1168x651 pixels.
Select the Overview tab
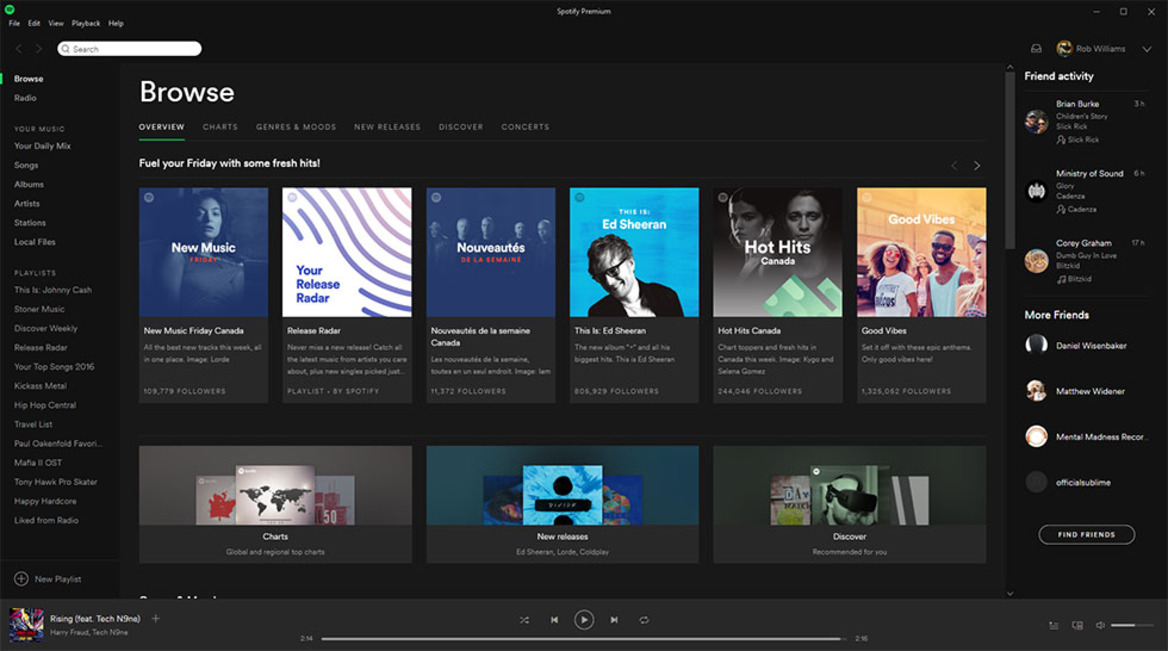click(162, 127)
